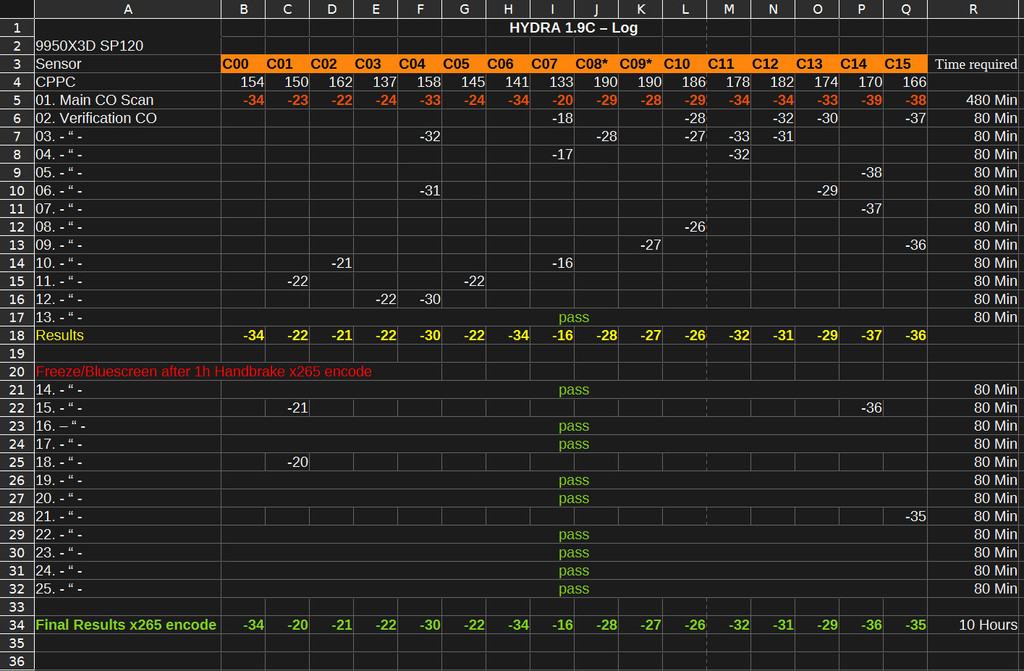Click 'pass' in row 17

point(573,318)
